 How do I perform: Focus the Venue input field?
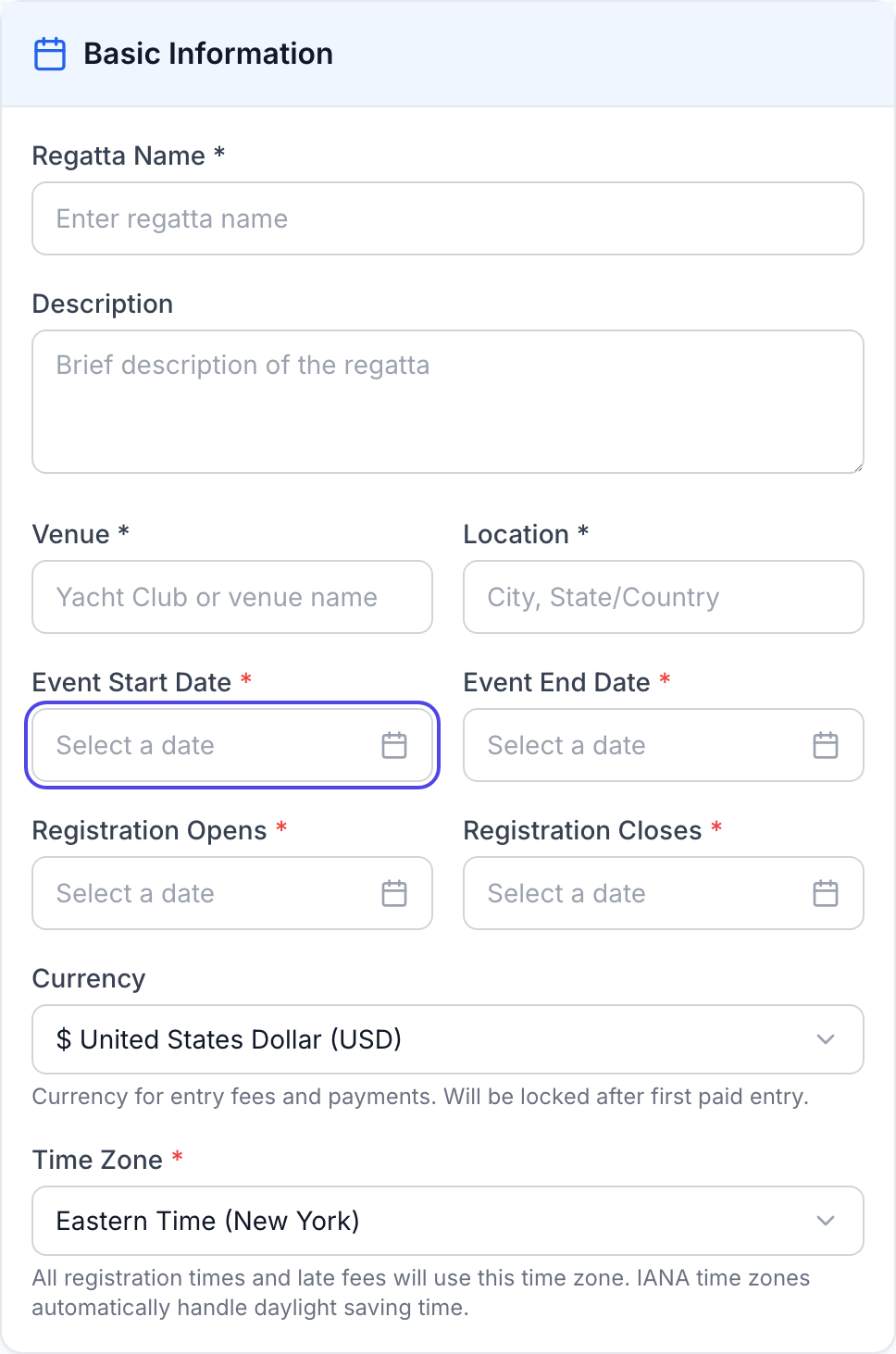tap(232, 597)
